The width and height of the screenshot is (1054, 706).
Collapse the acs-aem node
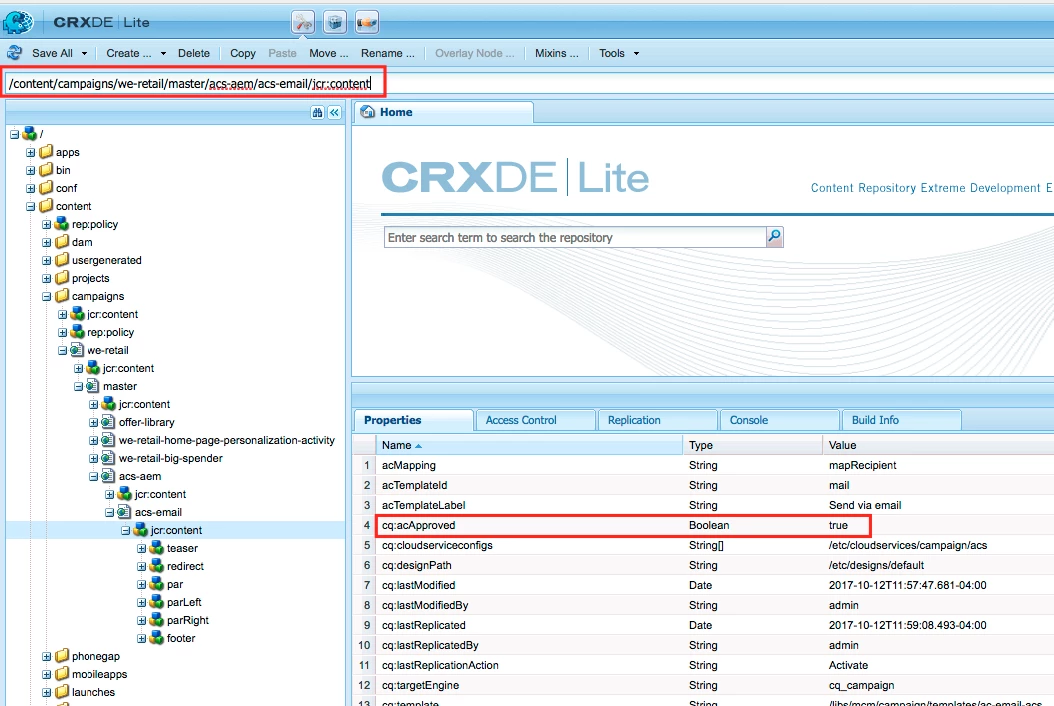(93, 476)
